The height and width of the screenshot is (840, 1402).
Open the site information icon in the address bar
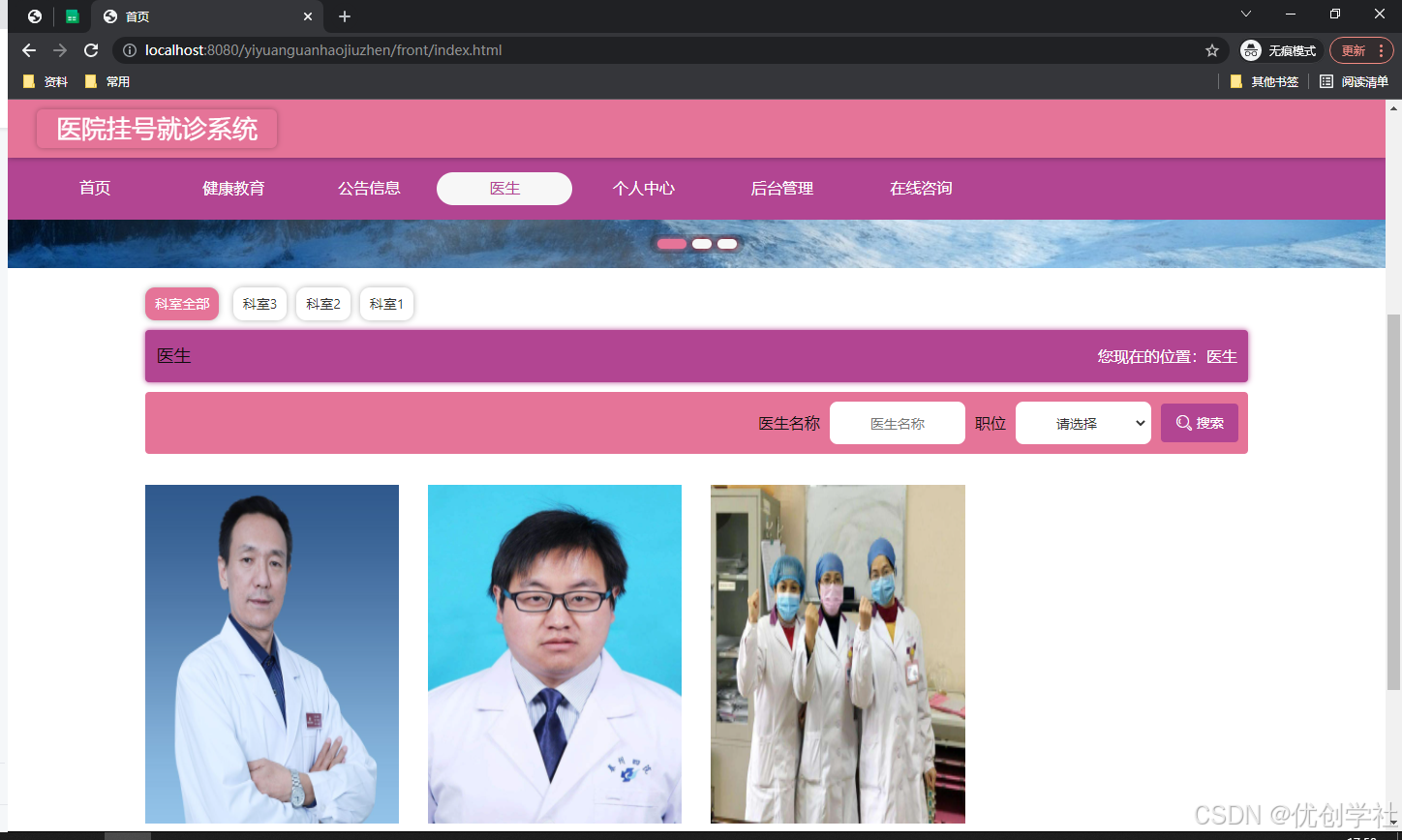coord(130,50)
